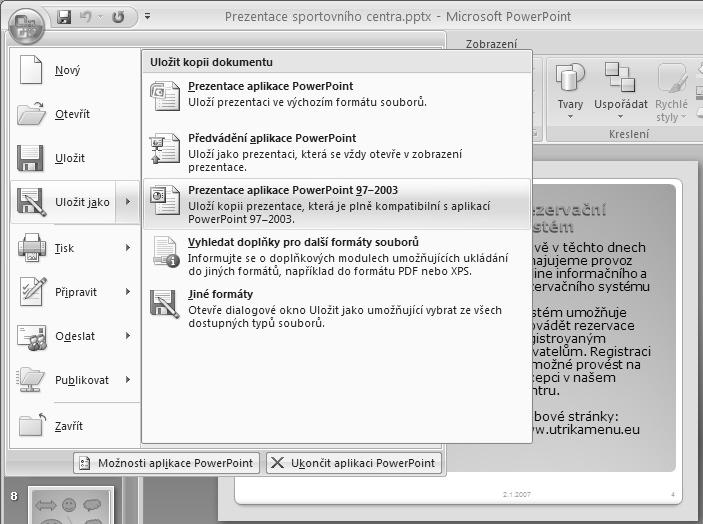
Task: Choose Prezentace aplikace PowerPoint save format
Action: tap(337, 100)
